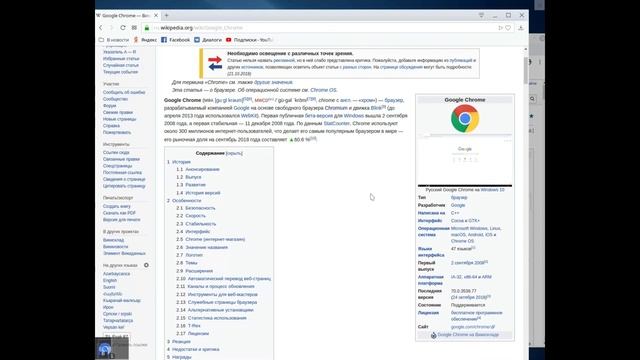Open the Chromium link in intro paragraph
The height and width of the screenshot is (360, 640).
pyautogui.click(x=336, y=108)
